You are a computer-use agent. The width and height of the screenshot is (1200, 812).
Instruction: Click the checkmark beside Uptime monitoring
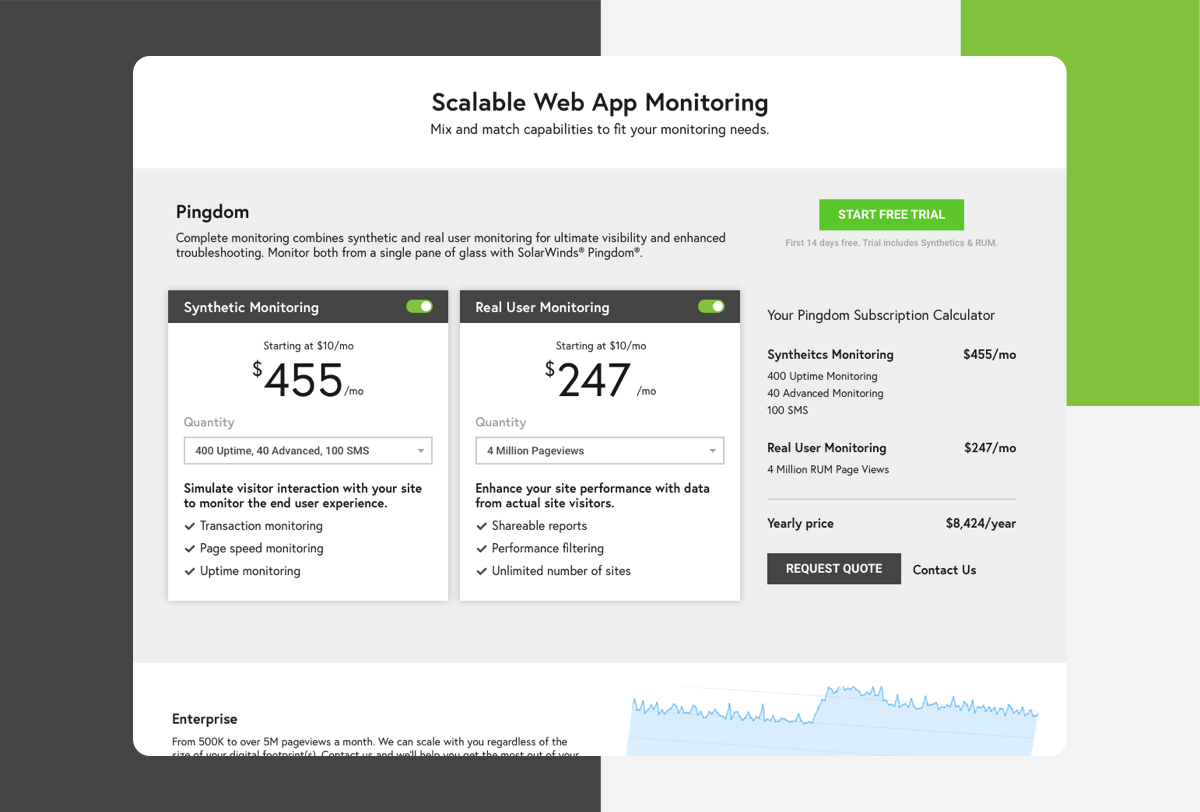190,572
